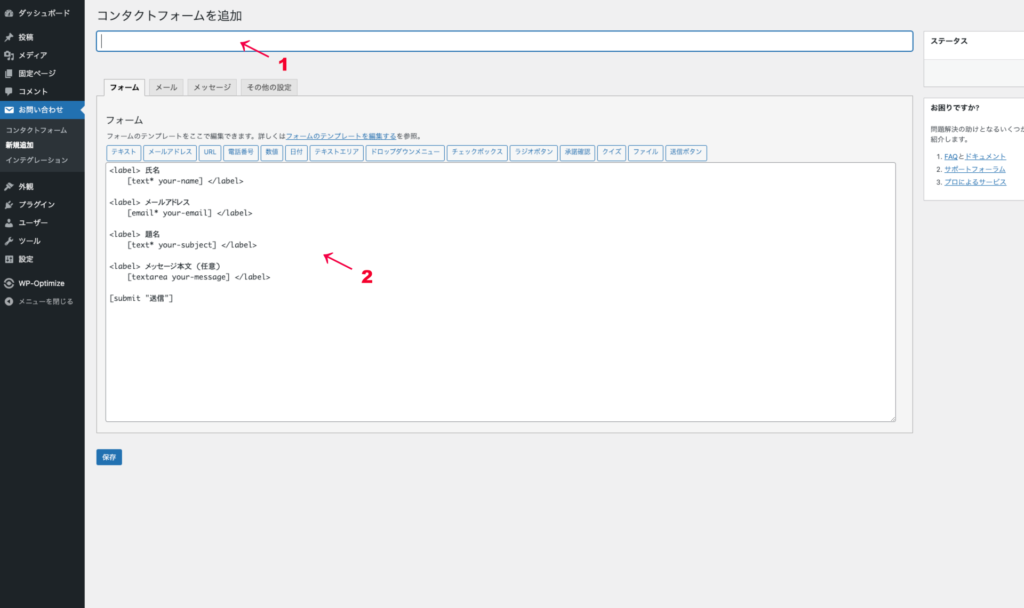Click the 固定ページ pages icon
This screenshot has height=608, width=1024.
[9, 73]
